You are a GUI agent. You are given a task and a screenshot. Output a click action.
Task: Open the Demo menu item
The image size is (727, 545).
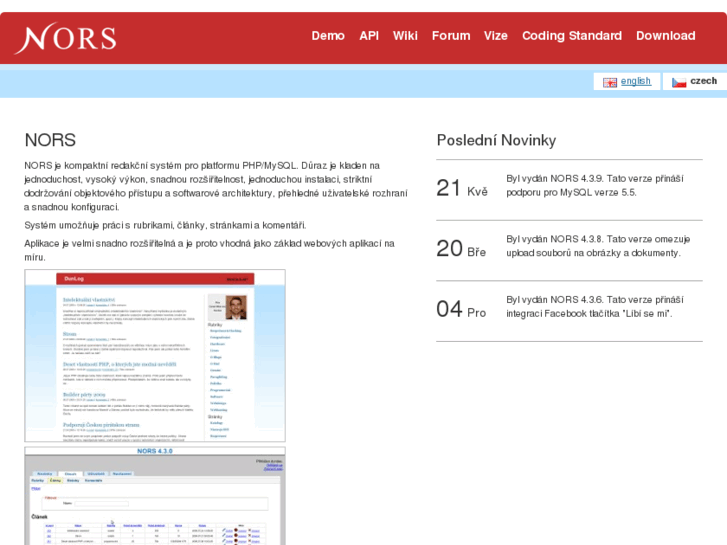point(328,36)
